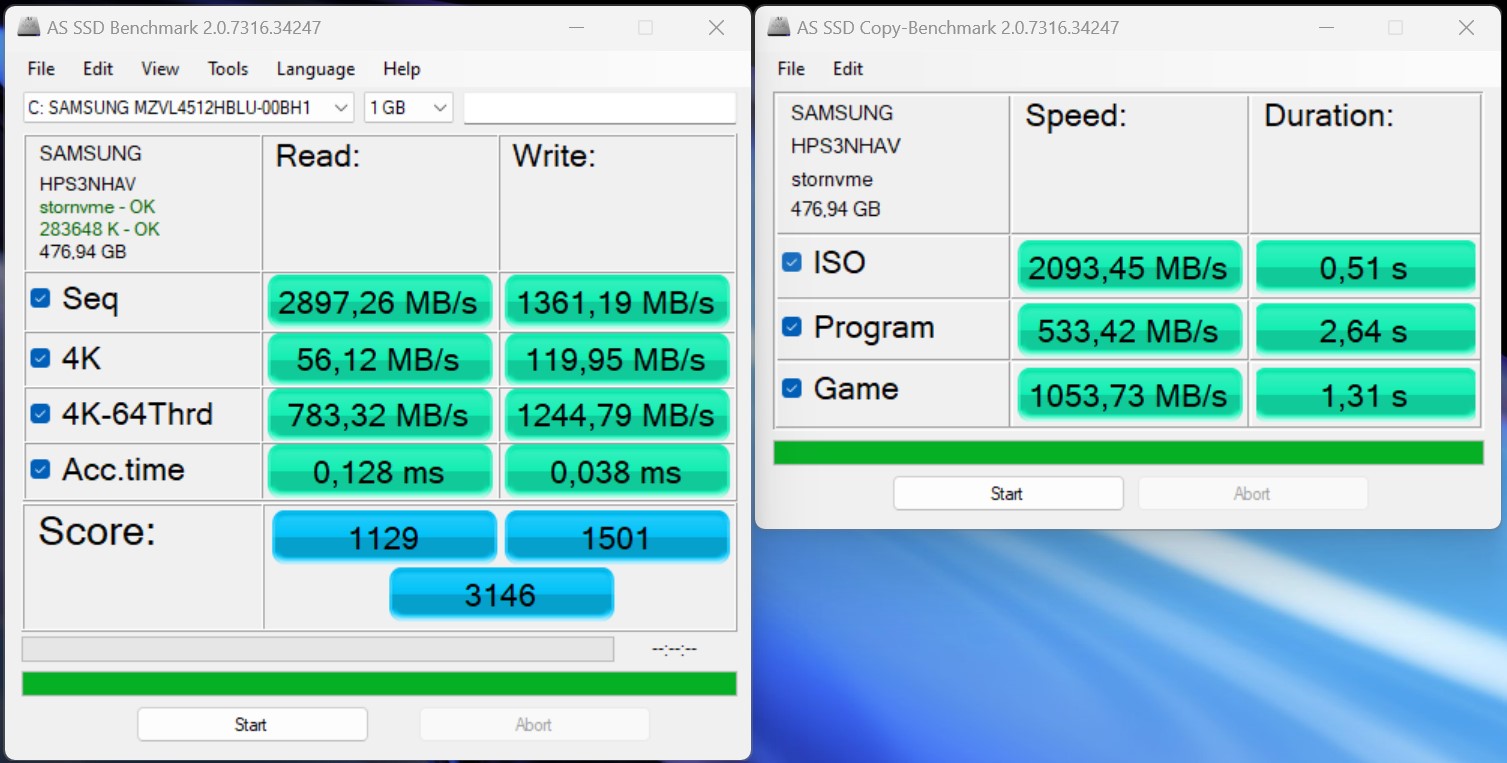Click the Score: label
Screen dimensions: 1507x763
click(97, 531)
